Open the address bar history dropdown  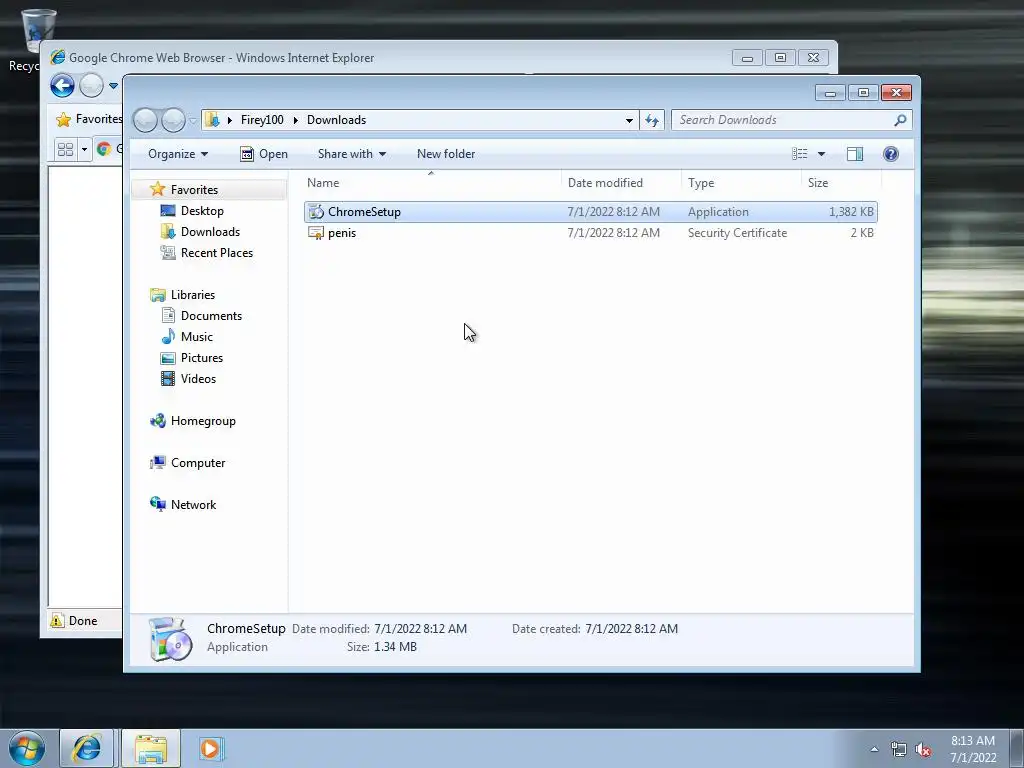pos(629,120)
